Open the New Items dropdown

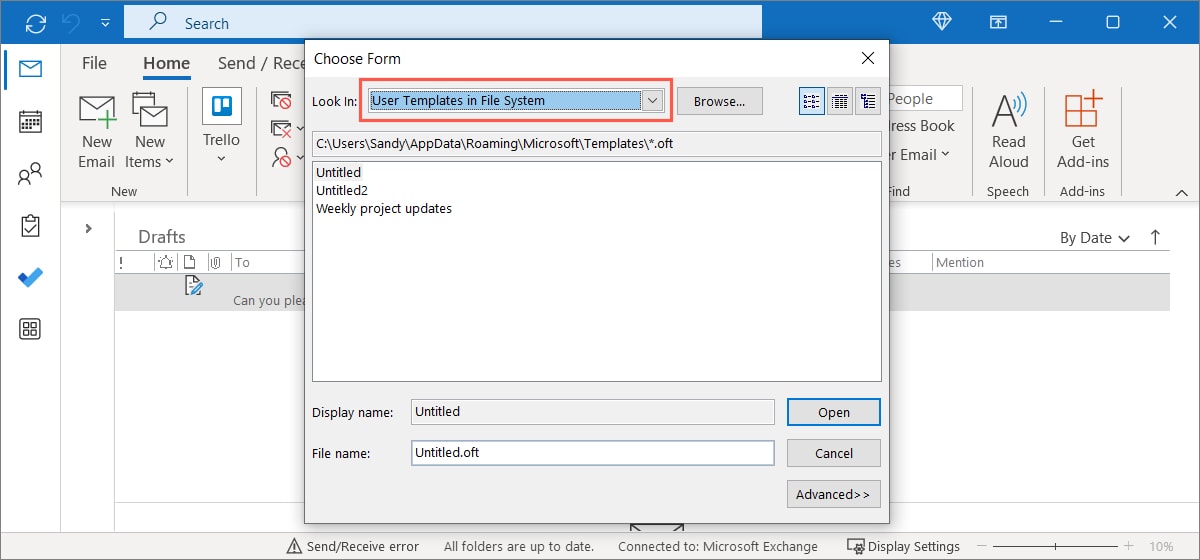pyautogui.click(x=150, y=131)
